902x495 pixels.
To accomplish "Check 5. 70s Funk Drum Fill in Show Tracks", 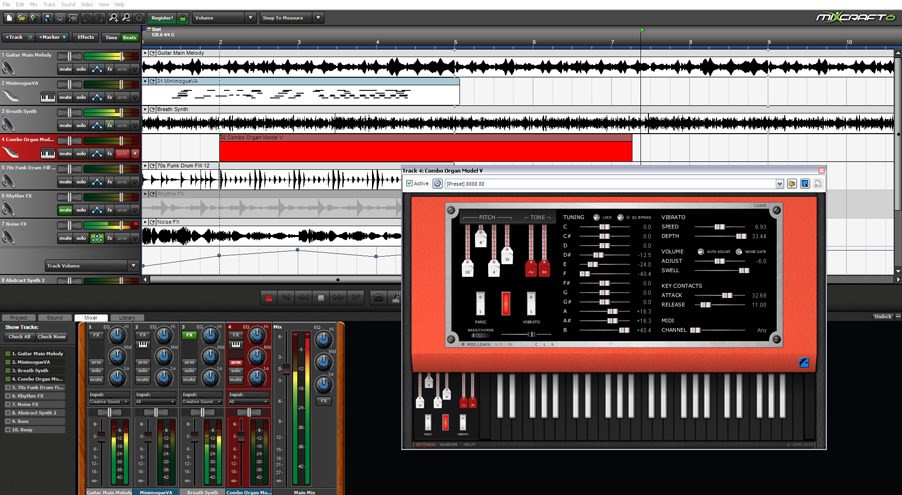I will point(7,387).
